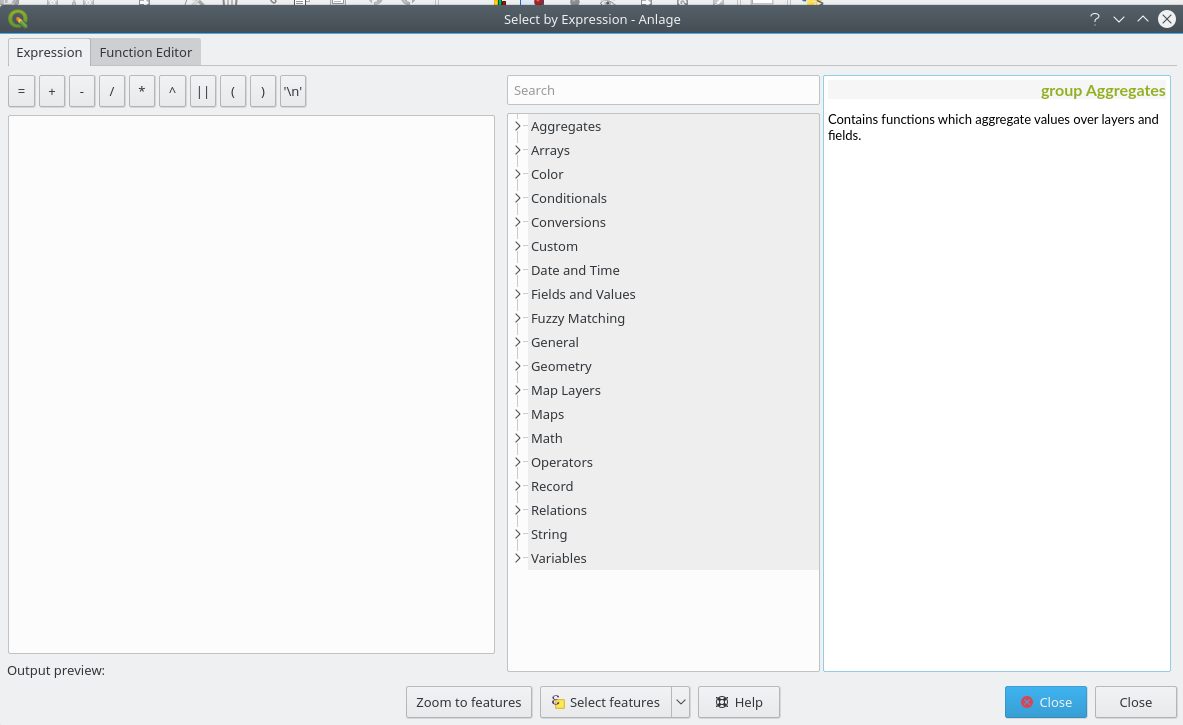Click the power caret operator button

[x=172, y=91]
